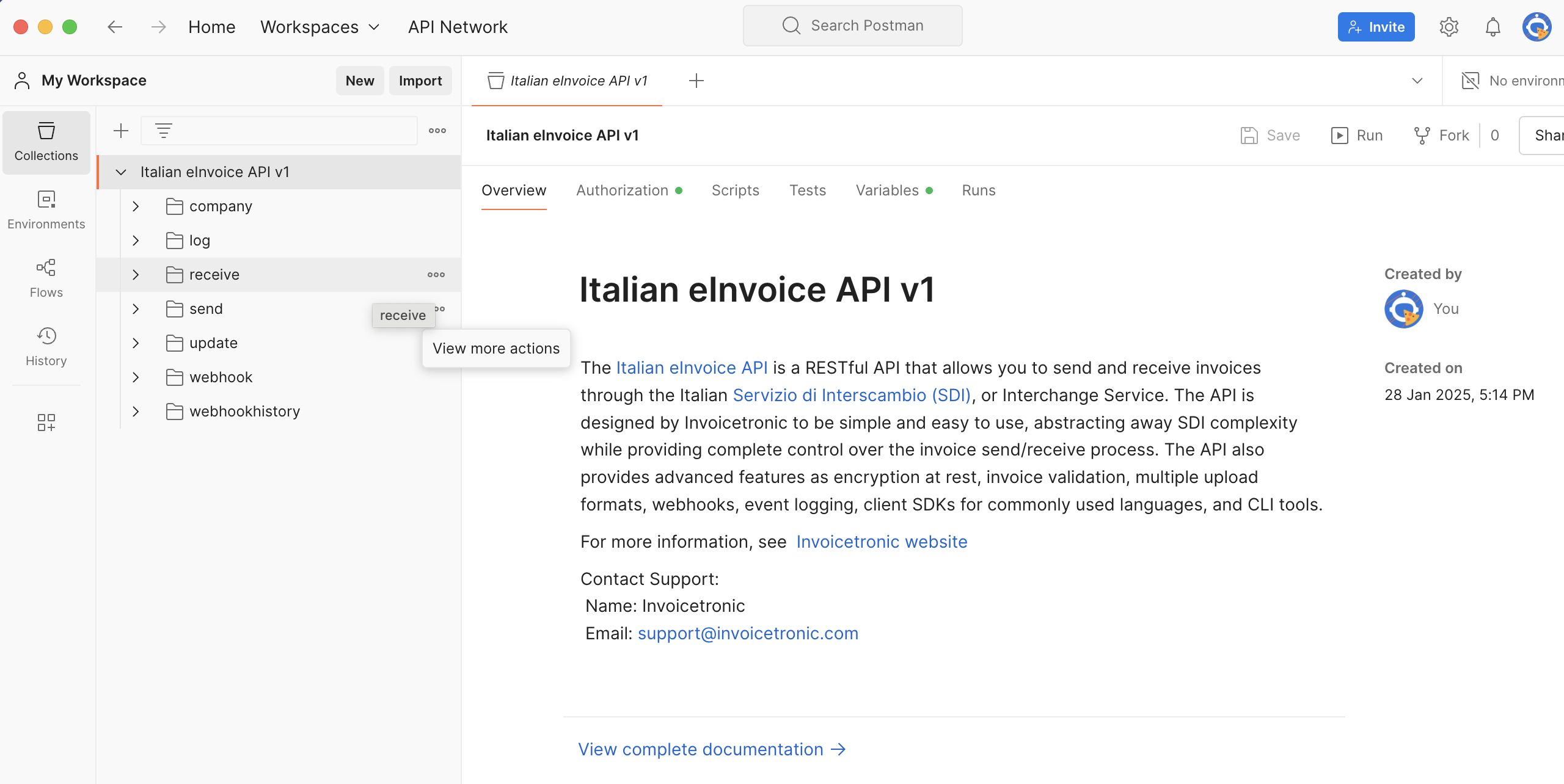Click the configure sidebar grid-plus icon

click(x=46, y=422)
